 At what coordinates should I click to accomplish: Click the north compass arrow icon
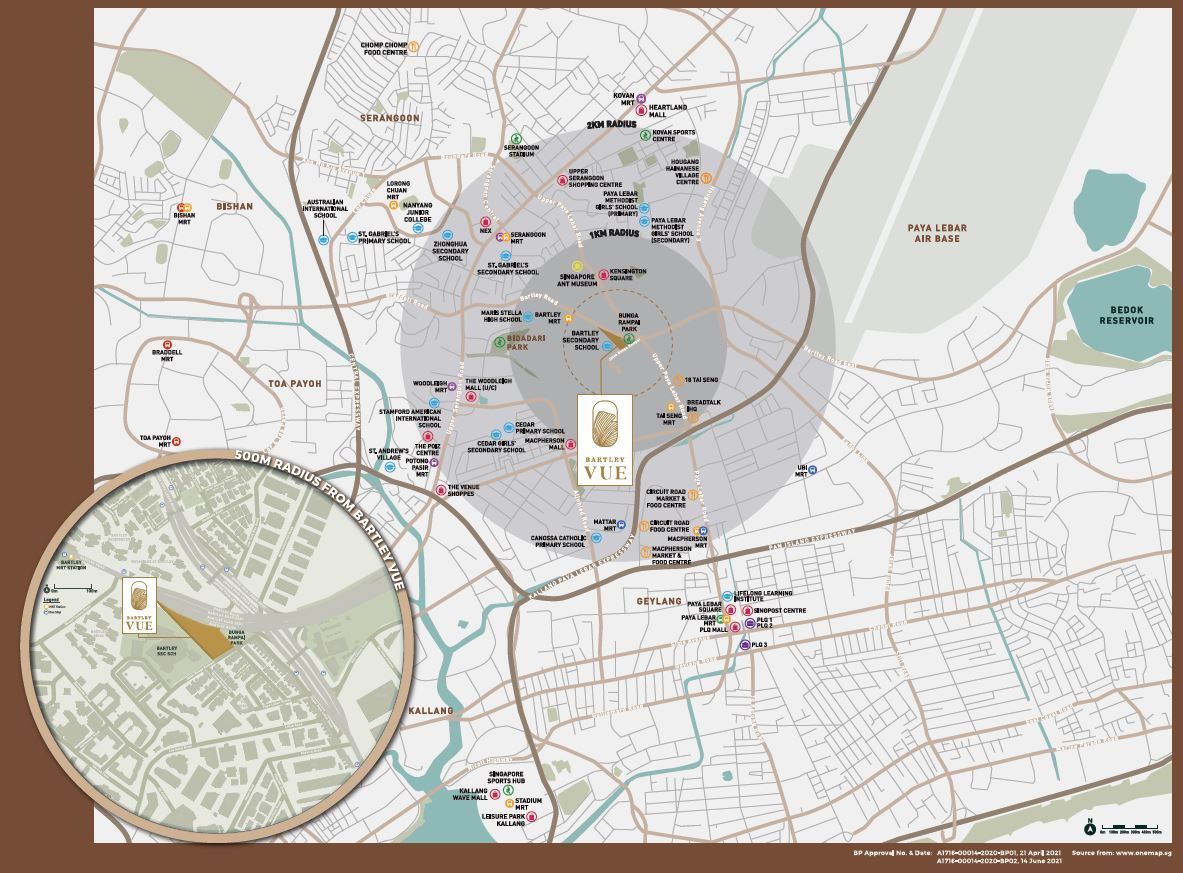tap(1089, 827)
